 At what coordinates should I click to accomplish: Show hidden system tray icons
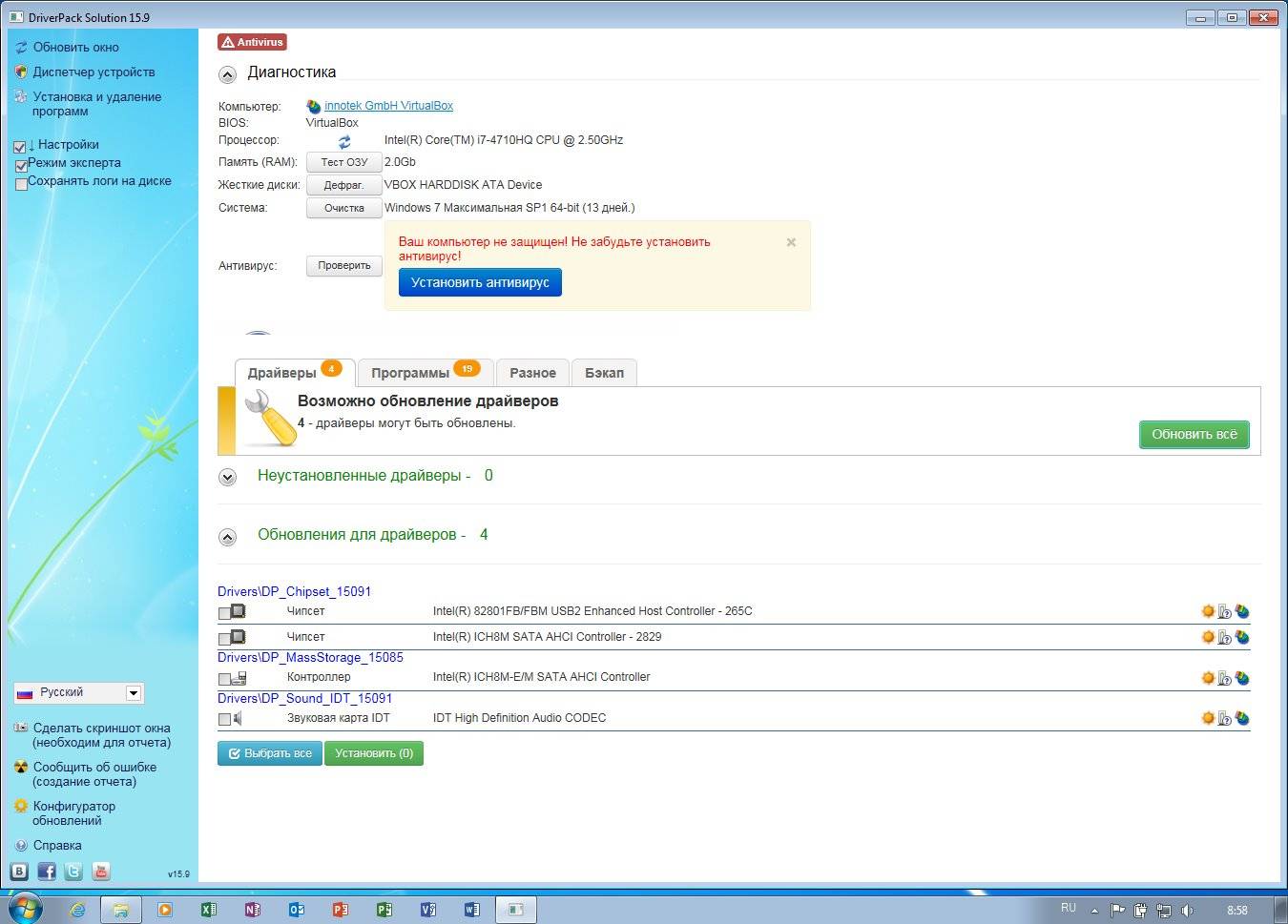1094,911
